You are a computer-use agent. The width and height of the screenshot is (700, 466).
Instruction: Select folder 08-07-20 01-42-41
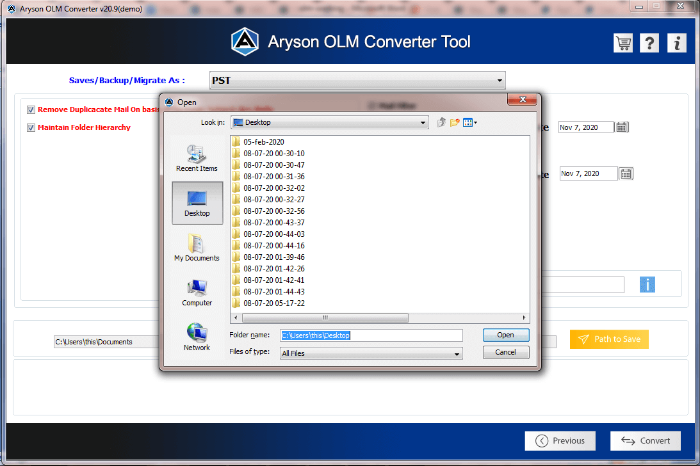tap(269, 280)
